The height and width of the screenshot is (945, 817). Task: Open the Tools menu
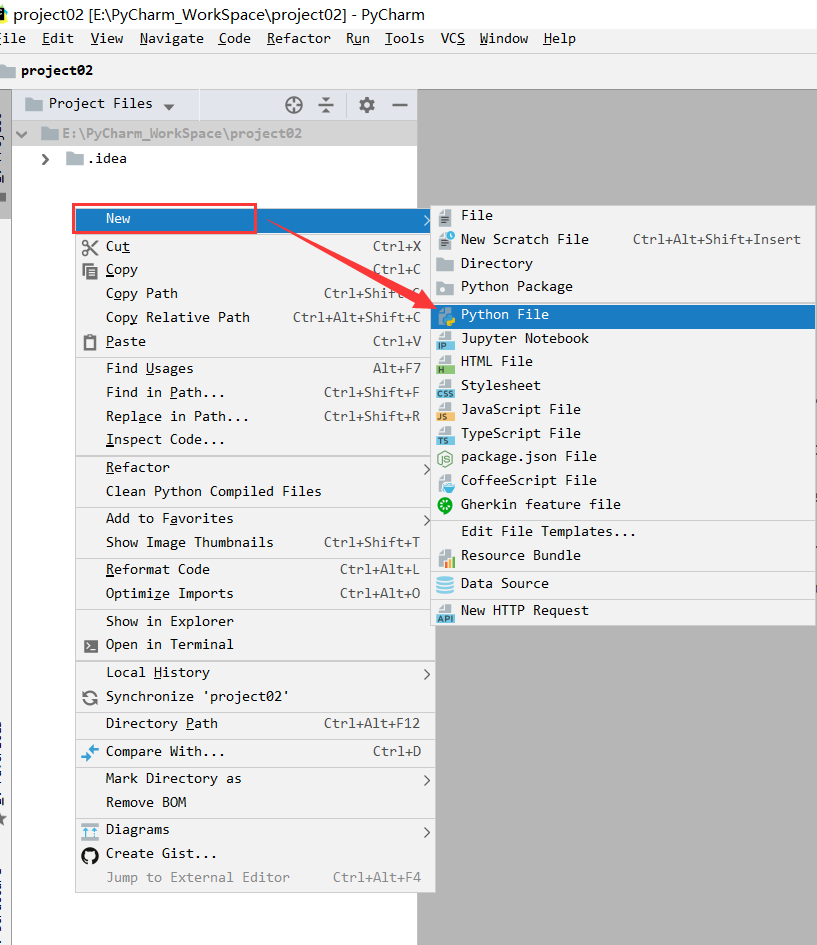(x=404, y=39)
